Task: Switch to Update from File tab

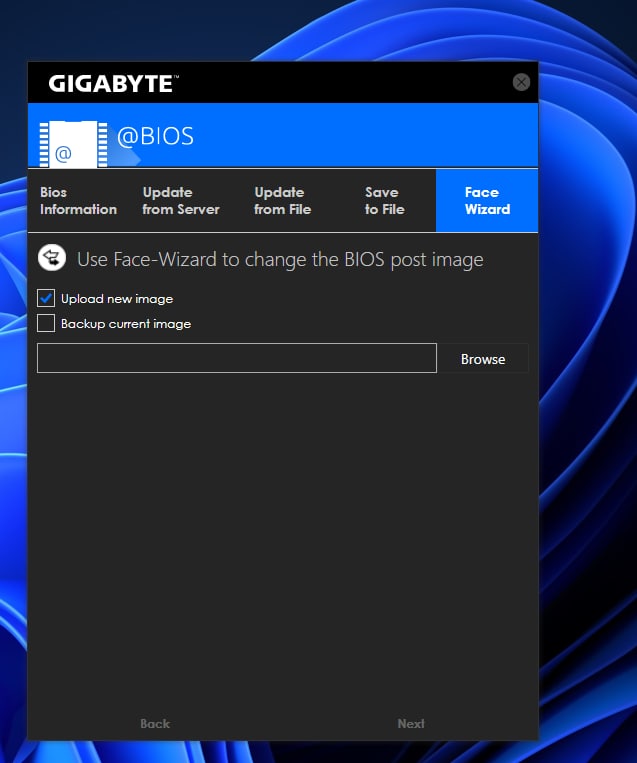Action: tap(283, 200)
